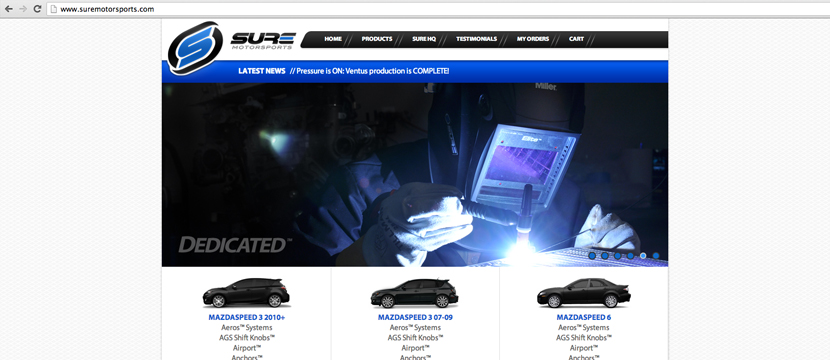The height and width of the screenshot is (360, 830).
Task: Click the SURE Motorsports wordmark
Action: 263,41
